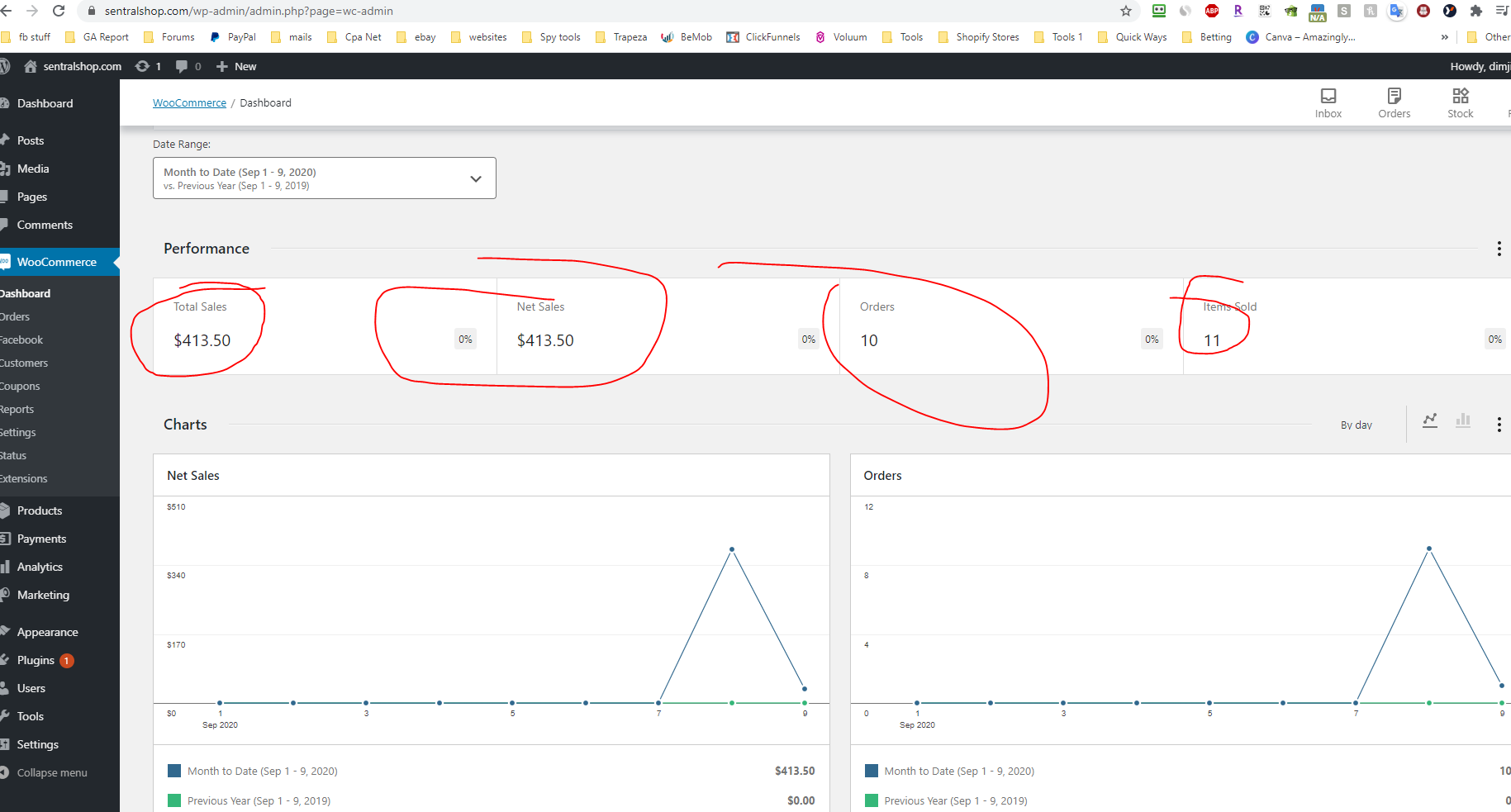Viewport: 1511px width, 812px height.
Task: Select the Net Sales peak data point
Action: pos(732,549)
